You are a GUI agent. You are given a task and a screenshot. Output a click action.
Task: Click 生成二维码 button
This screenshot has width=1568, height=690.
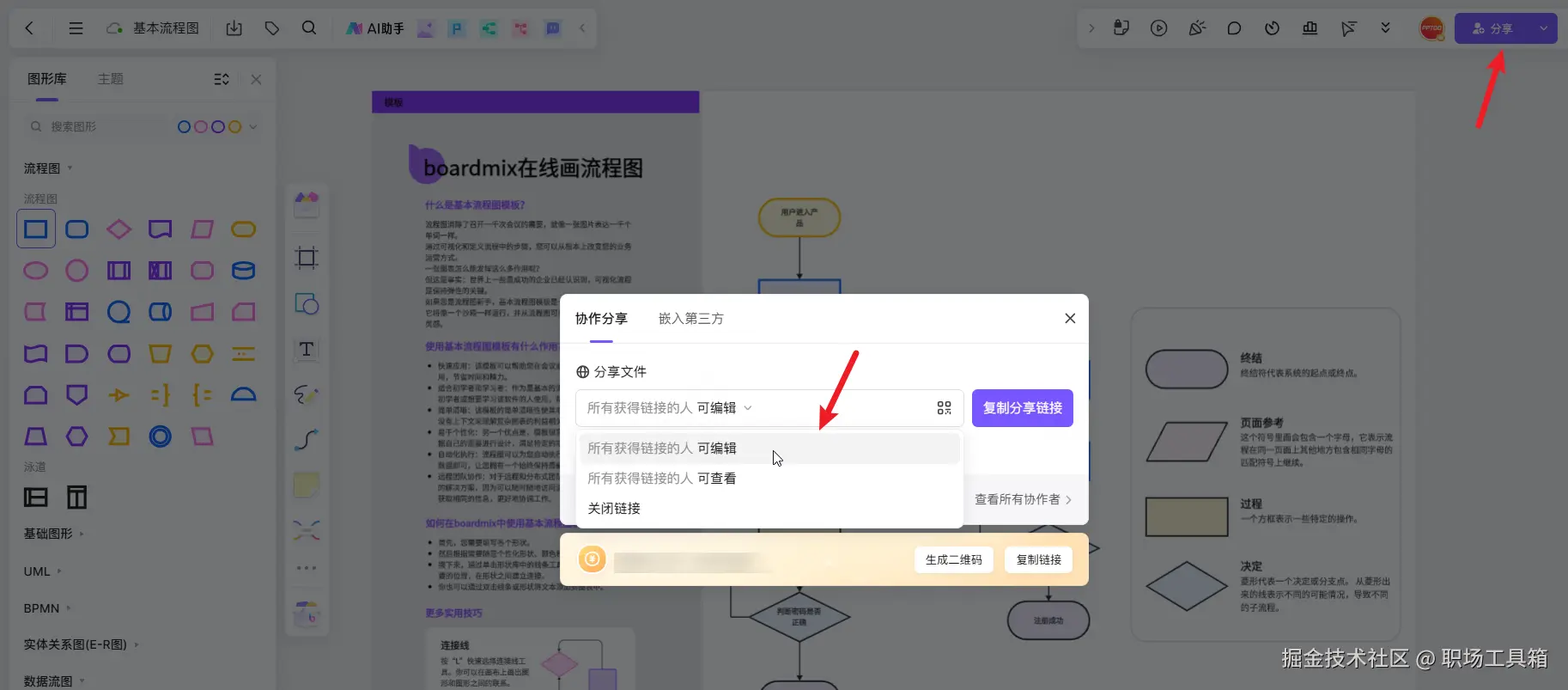click(x=954, y=559)
